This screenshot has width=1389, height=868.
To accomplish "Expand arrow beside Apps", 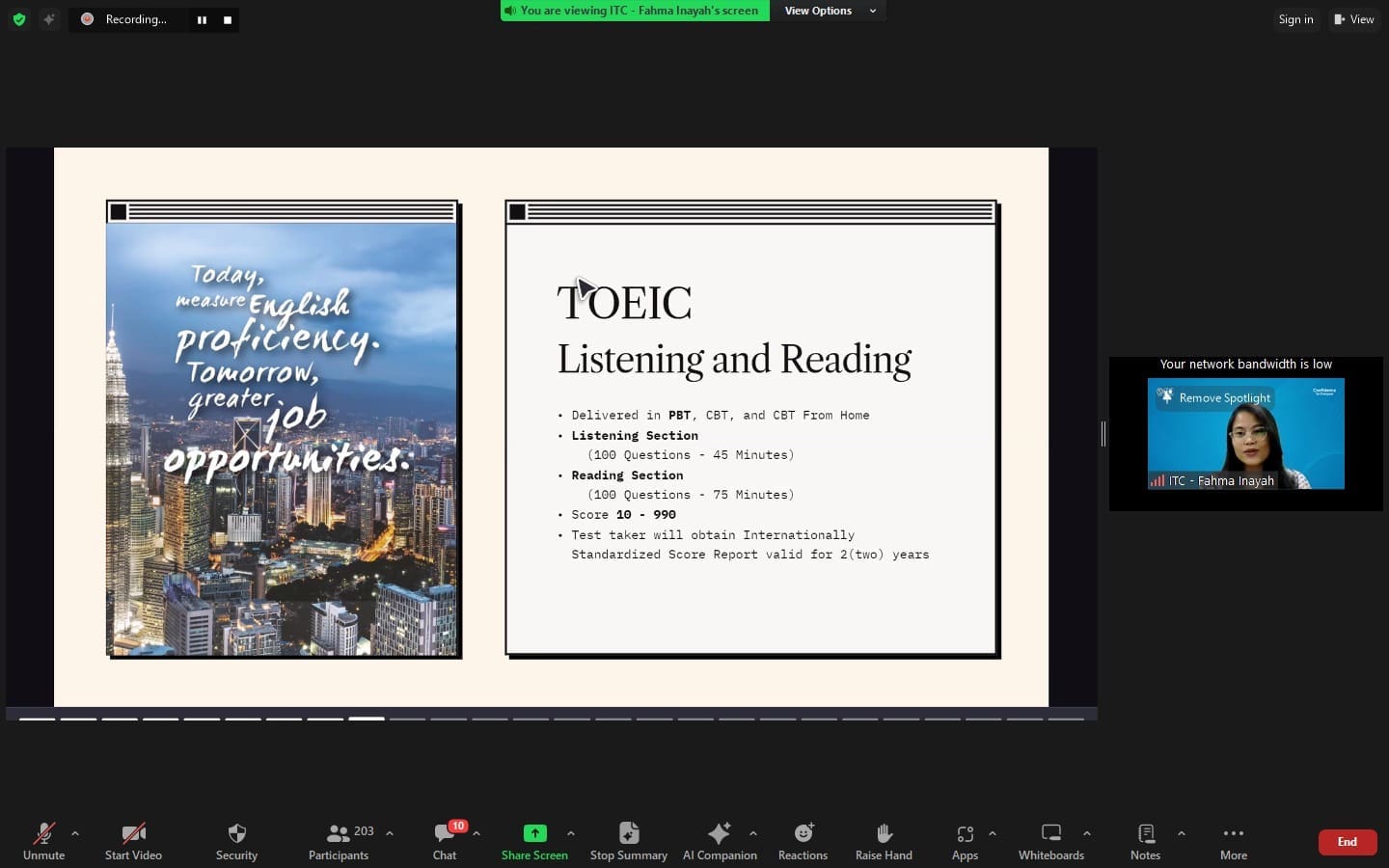I will point(993,833).
